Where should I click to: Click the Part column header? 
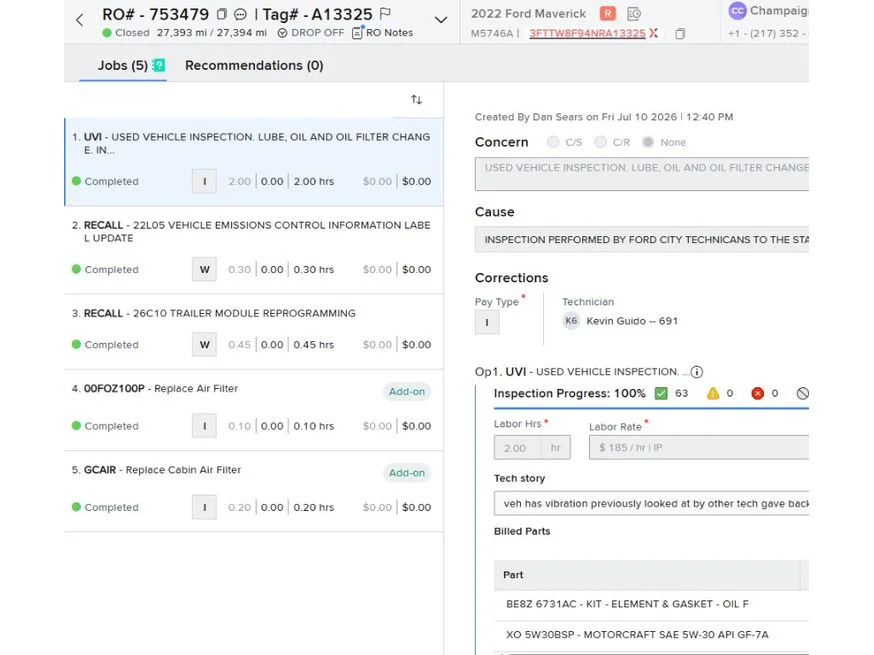pos(647,575)
